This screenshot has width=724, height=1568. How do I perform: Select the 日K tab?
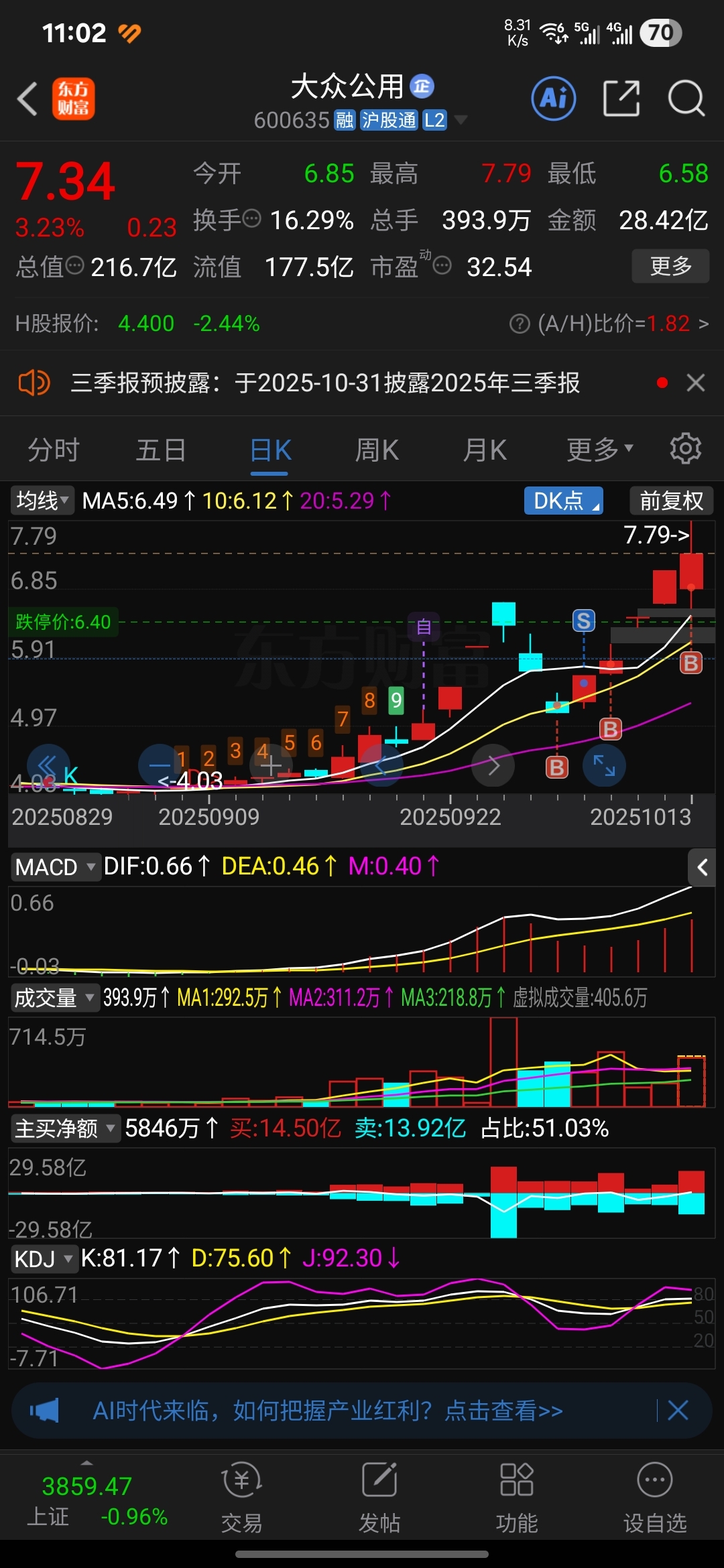pyautogui.click(x=270, y=450)
